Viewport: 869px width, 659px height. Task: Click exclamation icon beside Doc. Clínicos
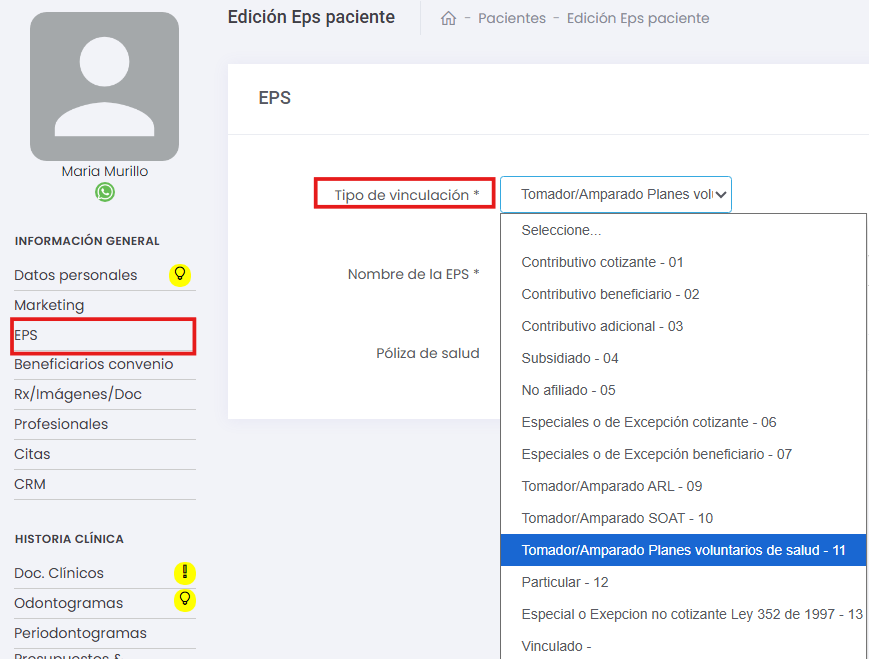point(184,573)
